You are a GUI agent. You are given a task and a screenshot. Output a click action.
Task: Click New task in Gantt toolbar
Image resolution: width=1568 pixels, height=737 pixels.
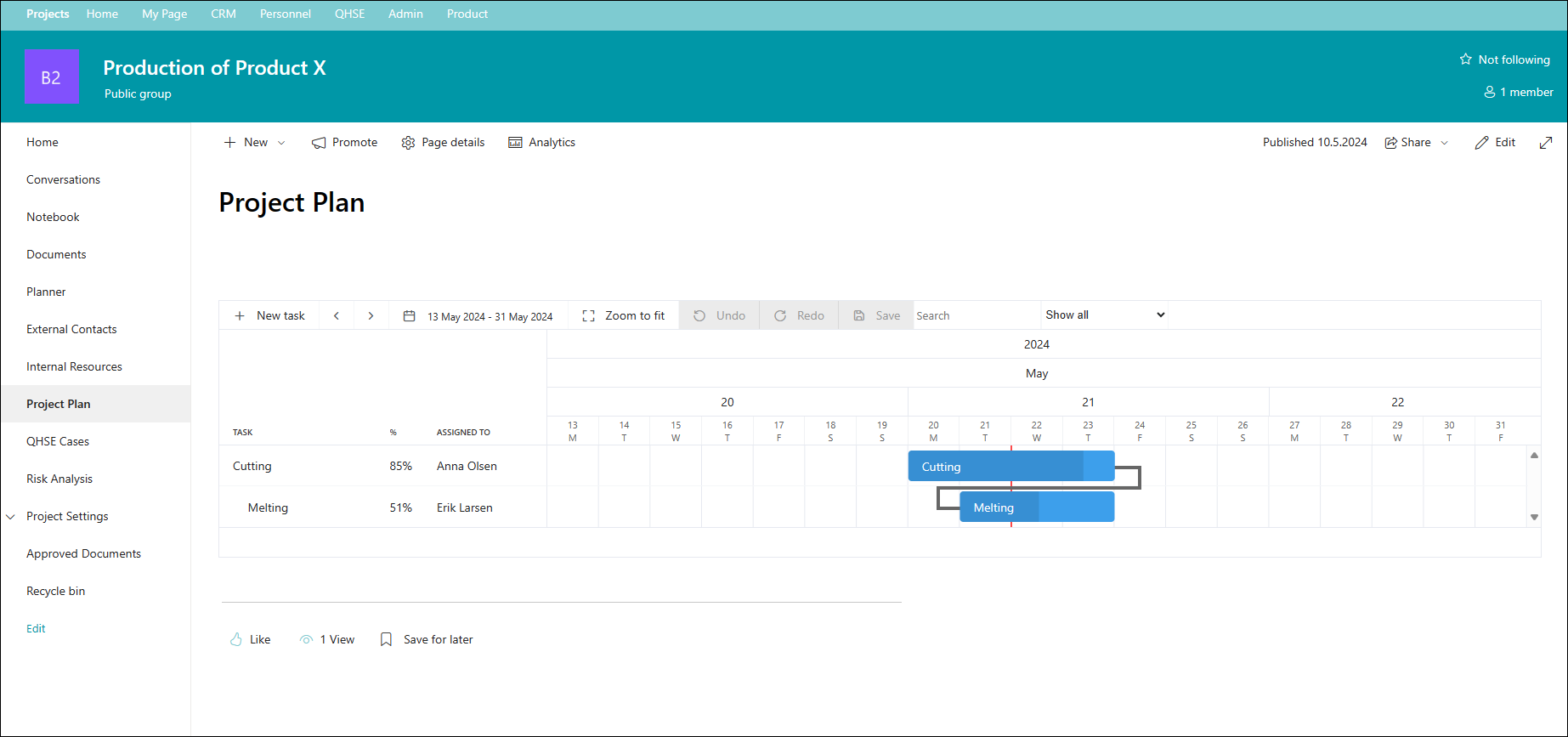click(269, 315)
